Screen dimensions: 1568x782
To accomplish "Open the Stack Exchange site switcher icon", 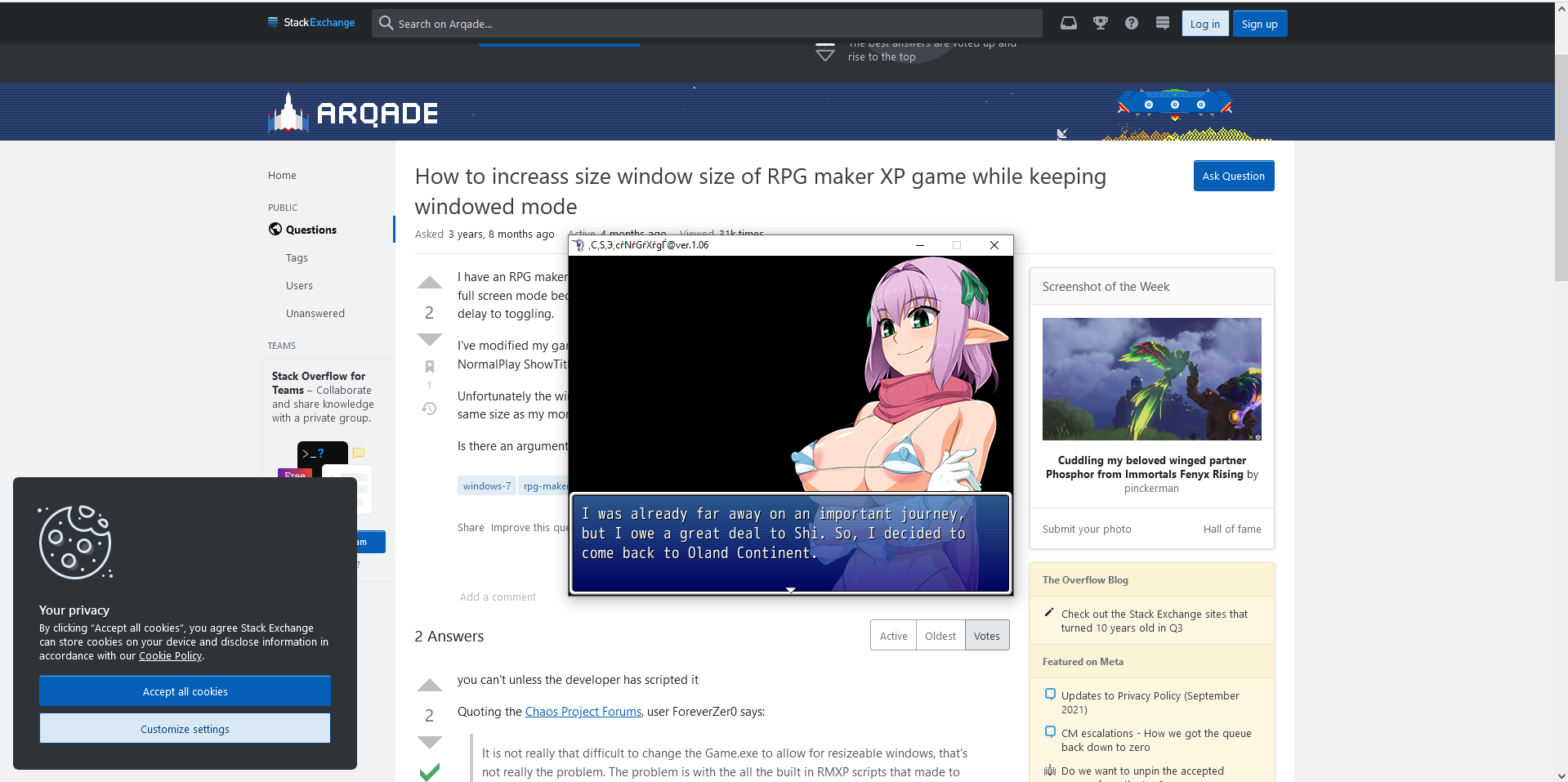I will [1162, 23].
